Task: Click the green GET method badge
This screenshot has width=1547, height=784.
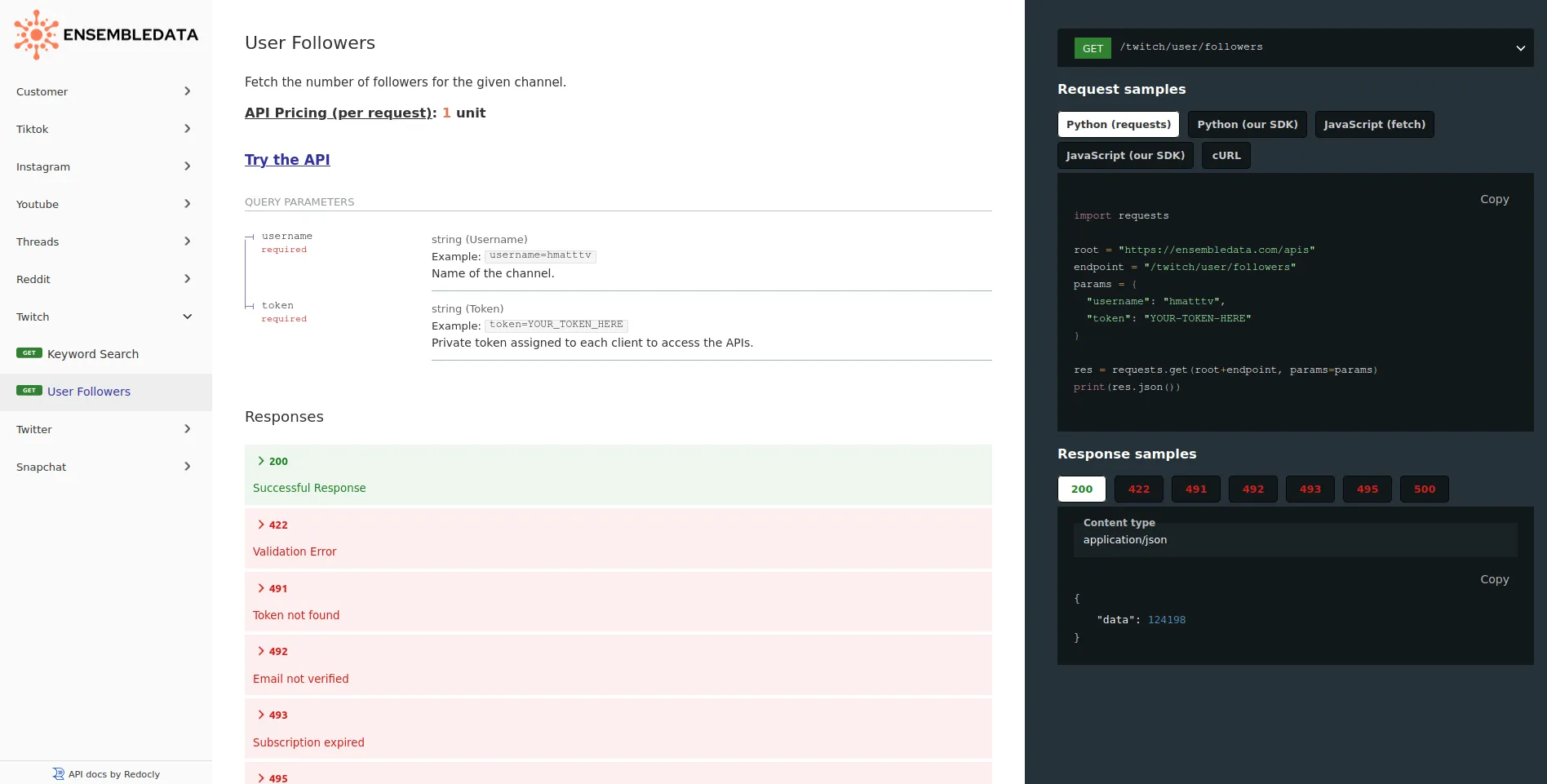Action: point(1093,48)
